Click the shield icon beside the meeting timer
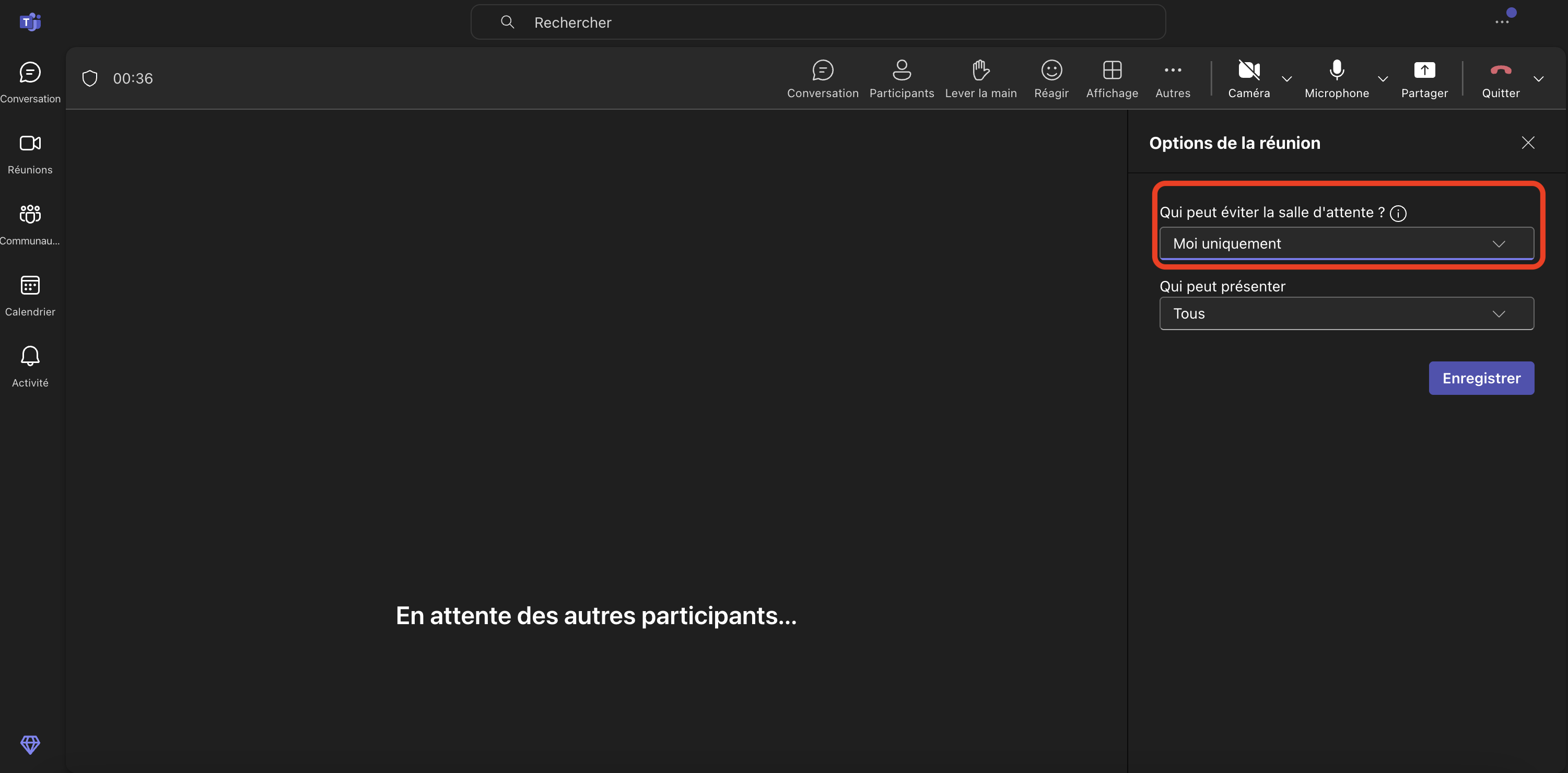The width and height of the screenshot is (1568, 773). pyautogui.click(x=89, y=78)
